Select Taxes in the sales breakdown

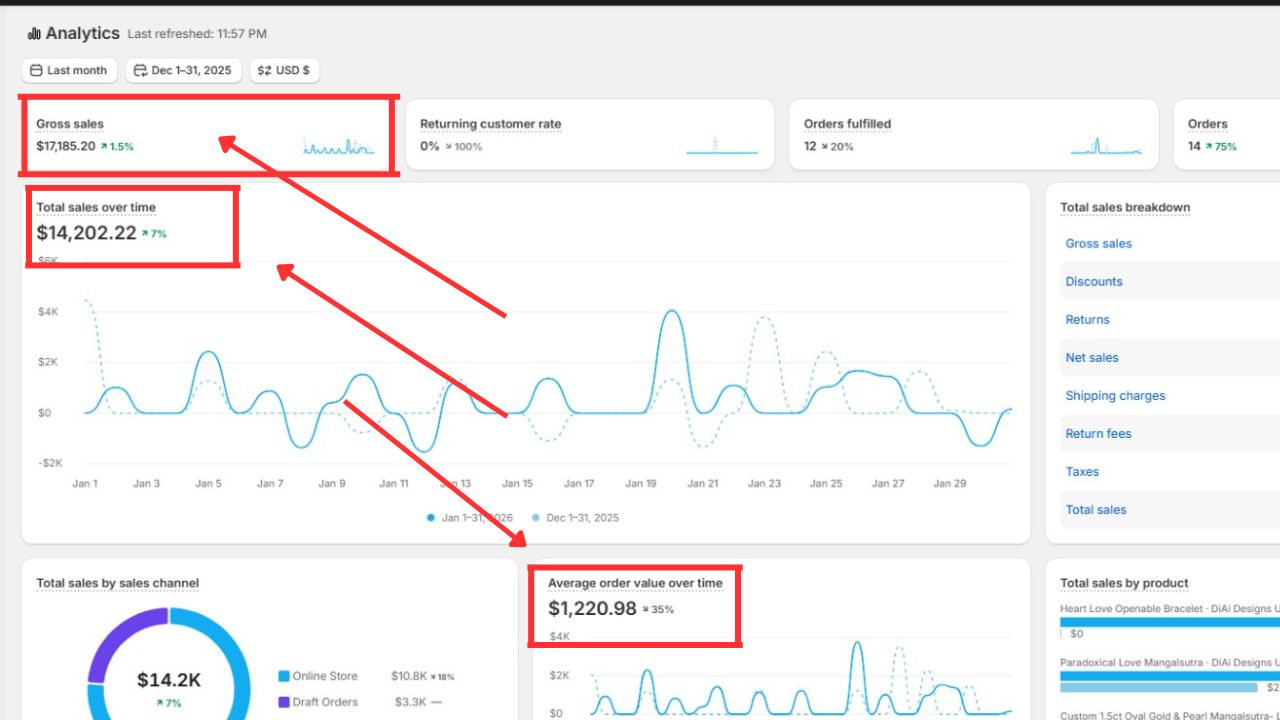pos(1082,472)
